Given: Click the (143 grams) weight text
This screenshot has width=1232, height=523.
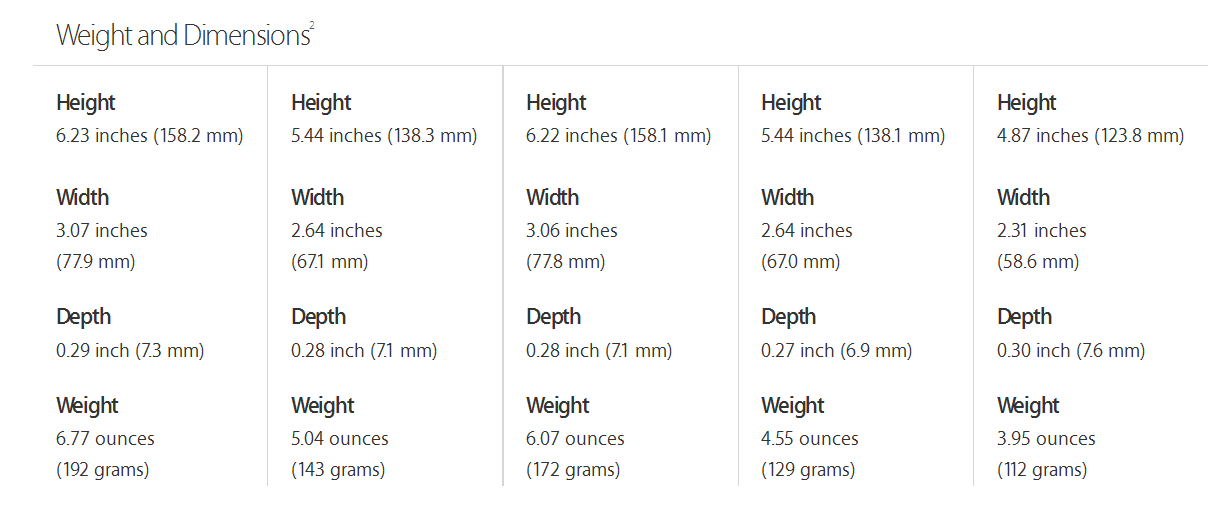Looking at the screenshot, I should click(338, 469).
